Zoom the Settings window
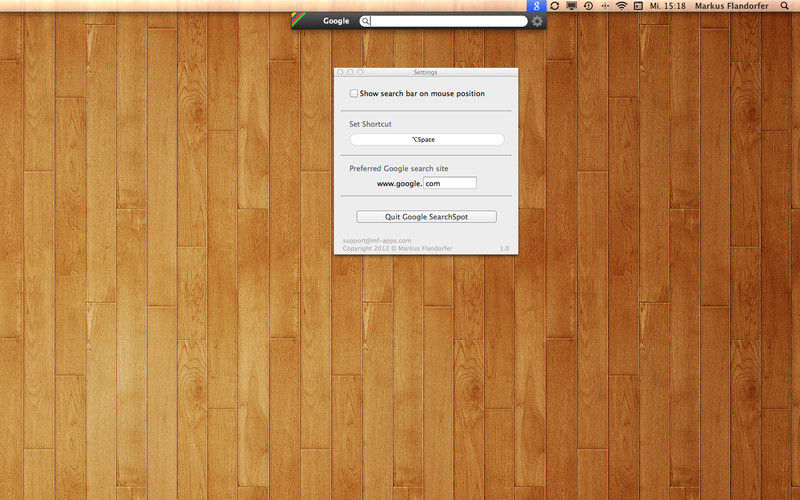800x500 pixels. [360, 72]
